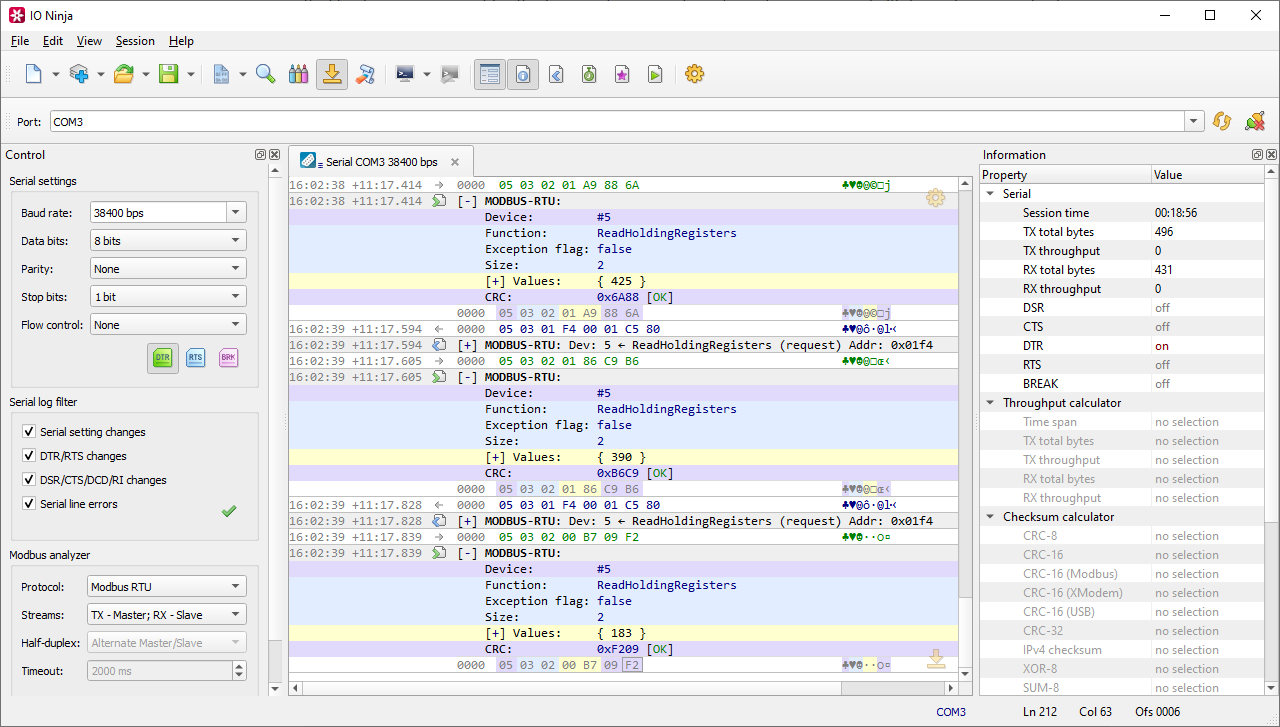Toggle the control pane list icon
This screenshot has height=727, width=1280.
pos(489,74)
